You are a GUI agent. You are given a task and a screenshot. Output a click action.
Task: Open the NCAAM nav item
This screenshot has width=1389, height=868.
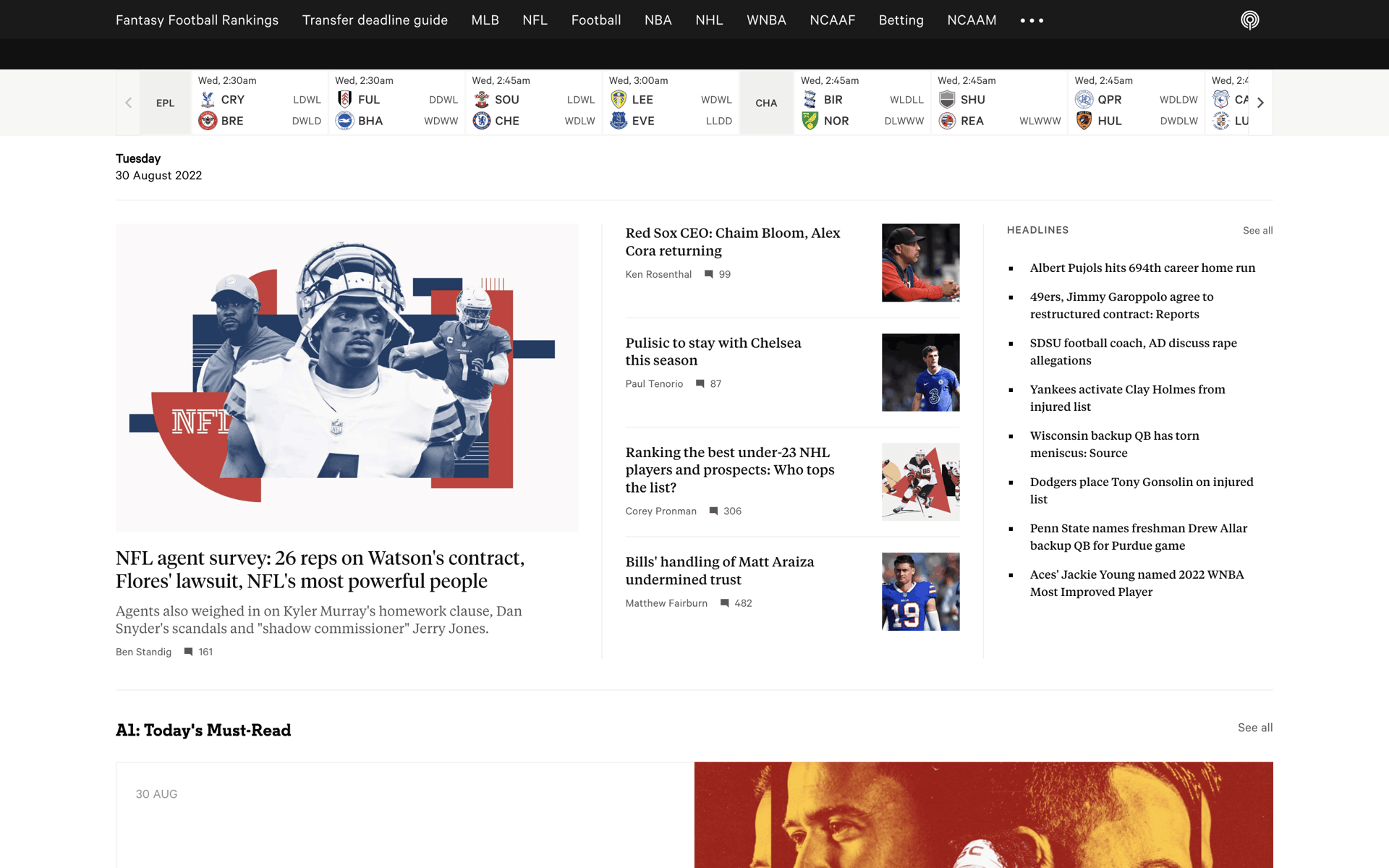[x=972, y=20]
